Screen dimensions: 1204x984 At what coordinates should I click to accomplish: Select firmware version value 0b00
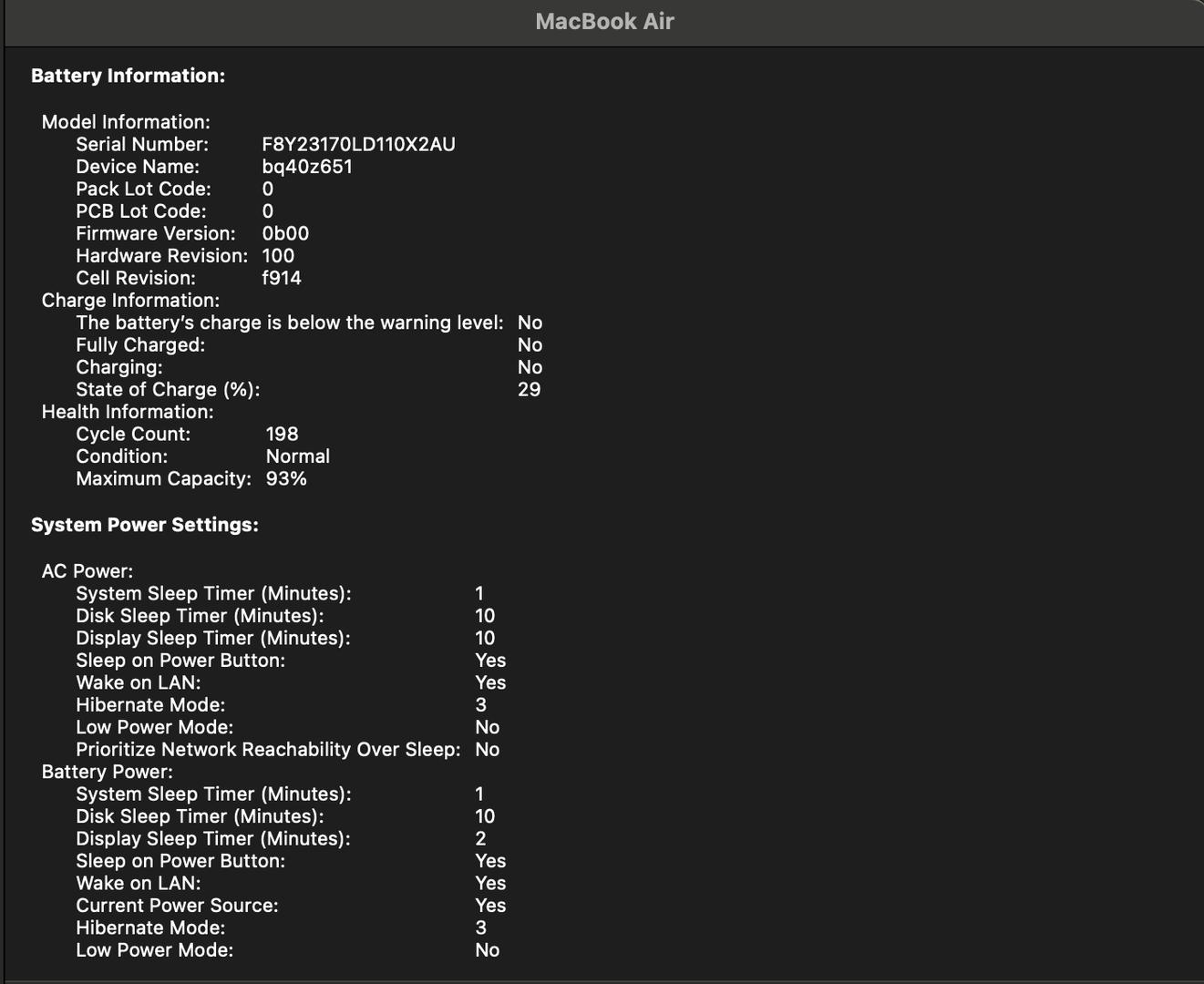[x=285, y=233]
